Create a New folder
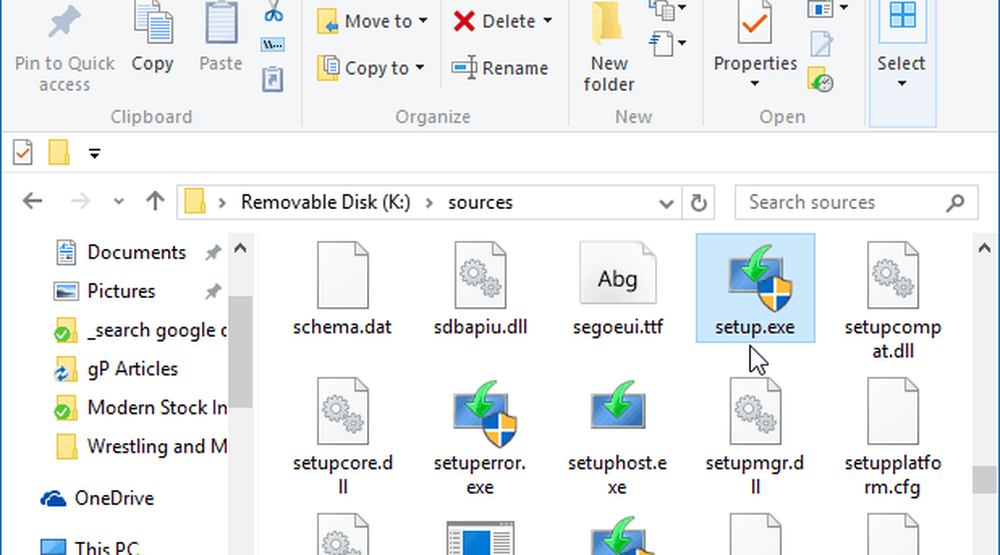The height and width of the screenshot is (555, 1000). pyautogui.click(x=608, y=48)
